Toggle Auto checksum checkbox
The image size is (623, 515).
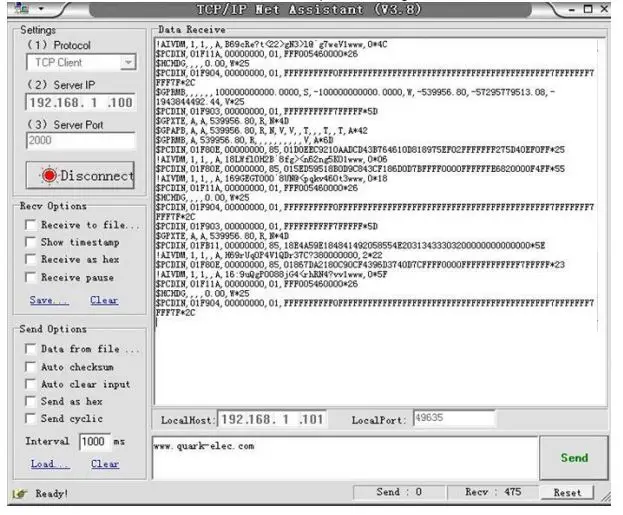tap(31, 366)
